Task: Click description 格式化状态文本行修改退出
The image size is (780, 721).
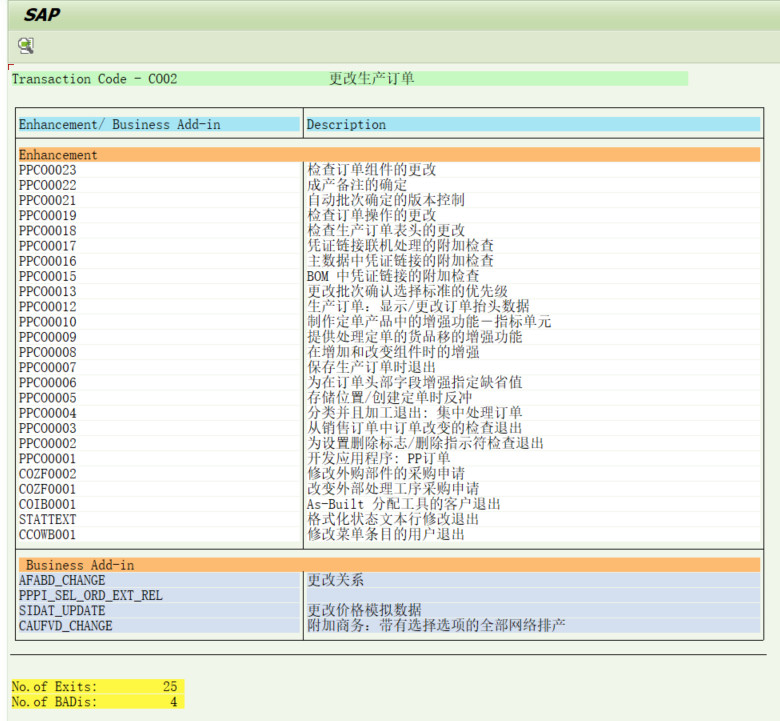Action: [x=393, y=519]
